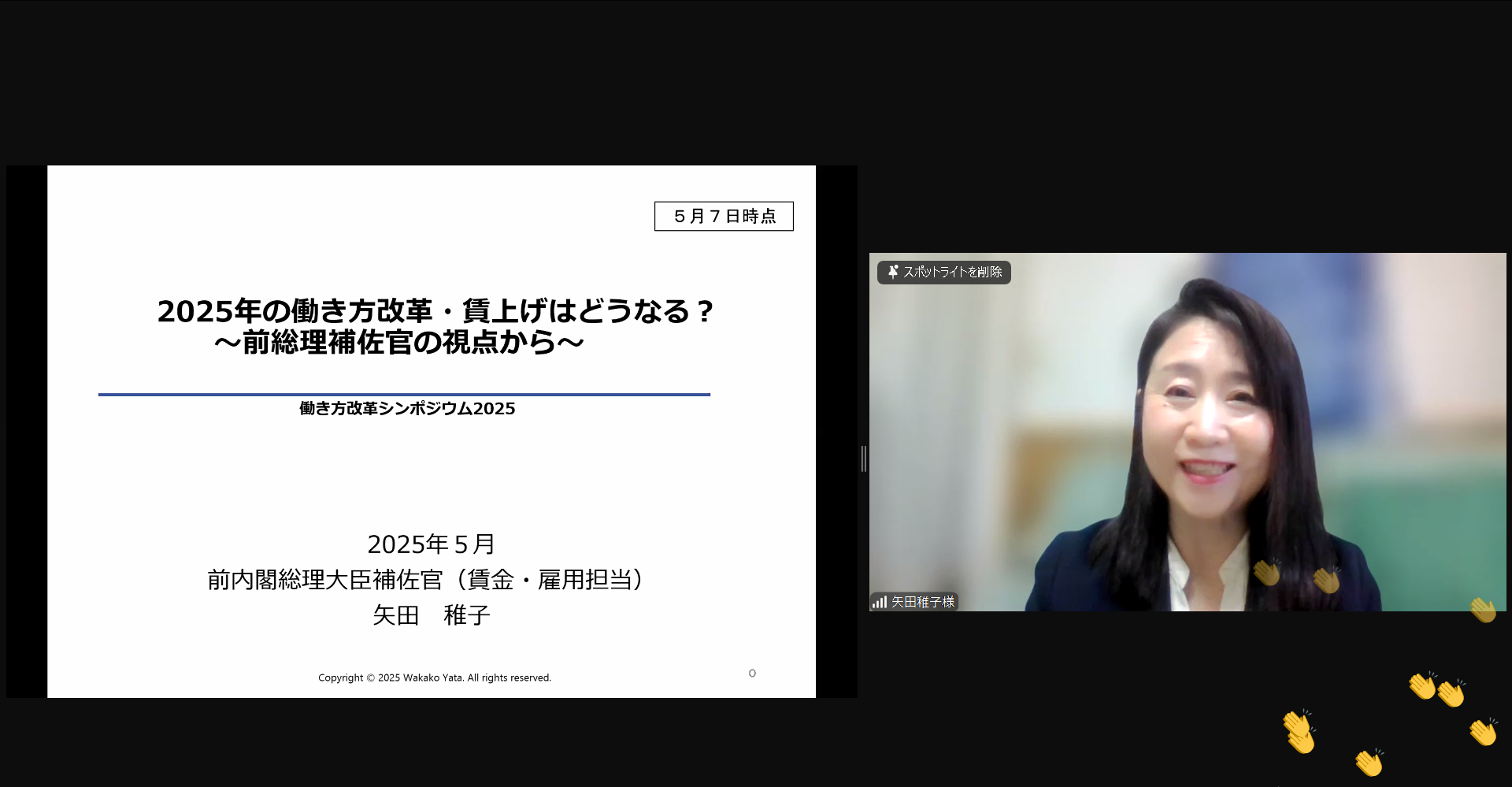1512x787 pixels.
Task: Select the speaker's video tile
Action: 1187,431
